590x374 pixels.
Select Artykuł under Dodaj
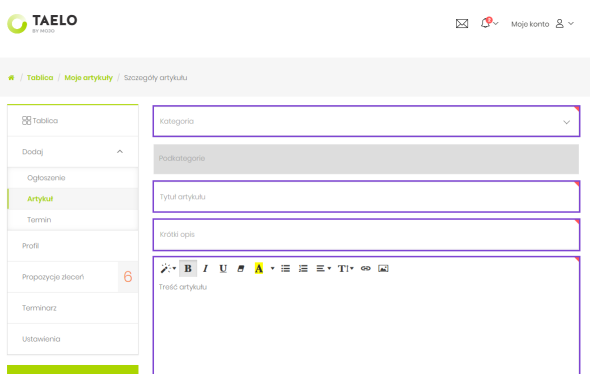coord(73,199)
